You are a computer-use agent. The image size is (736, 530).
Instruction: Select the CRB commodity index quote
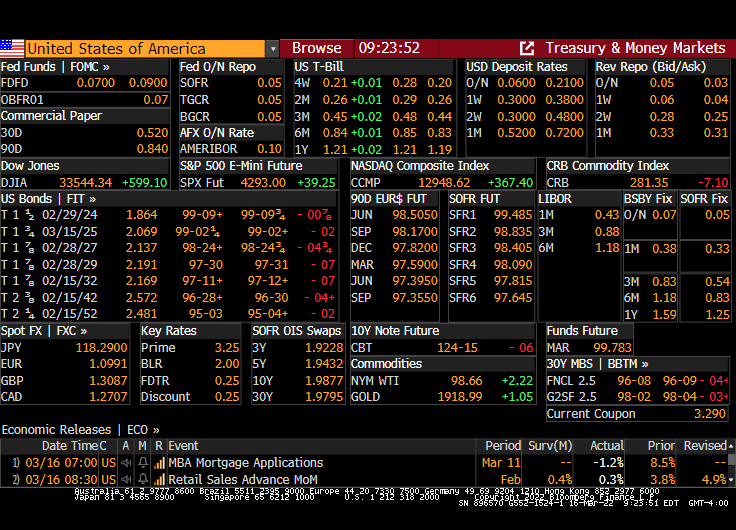pos(638,183)
